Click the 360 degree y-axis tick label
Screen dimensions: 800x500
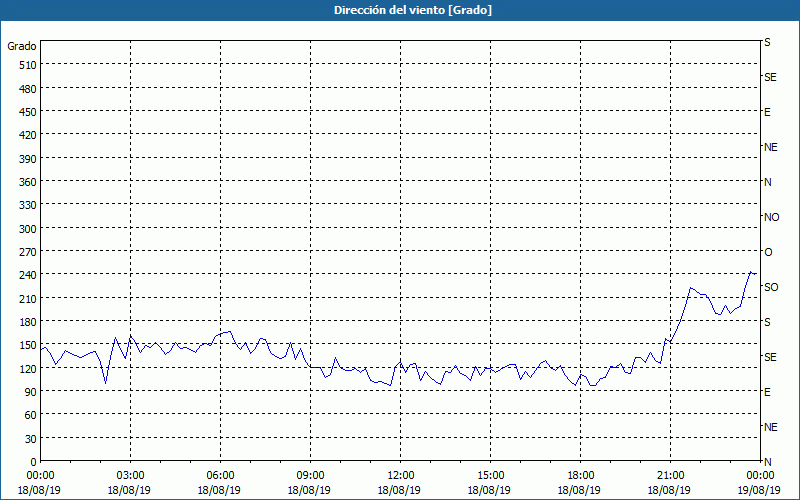(27, 182)
